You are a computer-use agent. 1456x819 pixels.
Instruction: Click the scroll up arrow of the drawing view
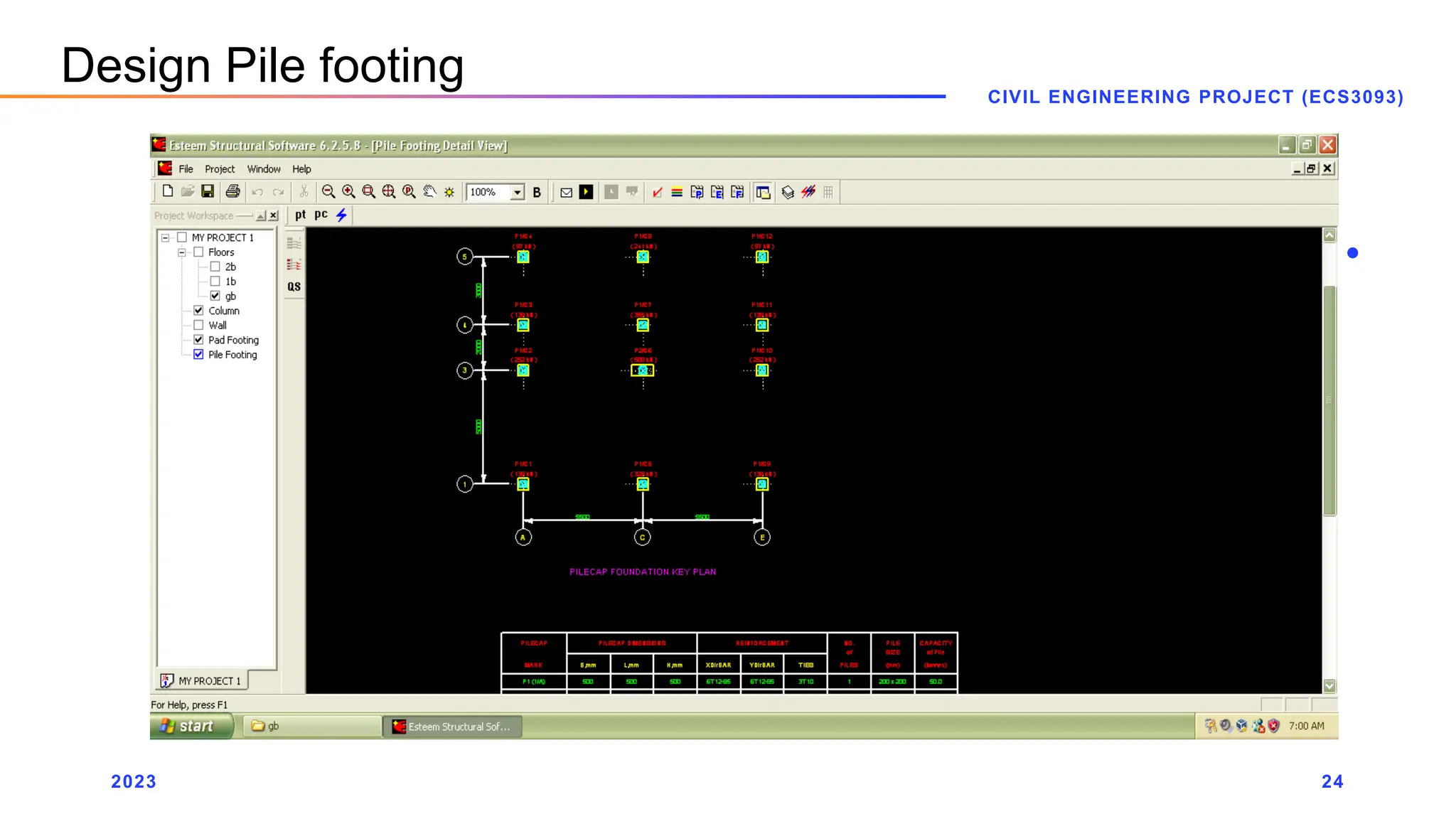coord(1329,235)
